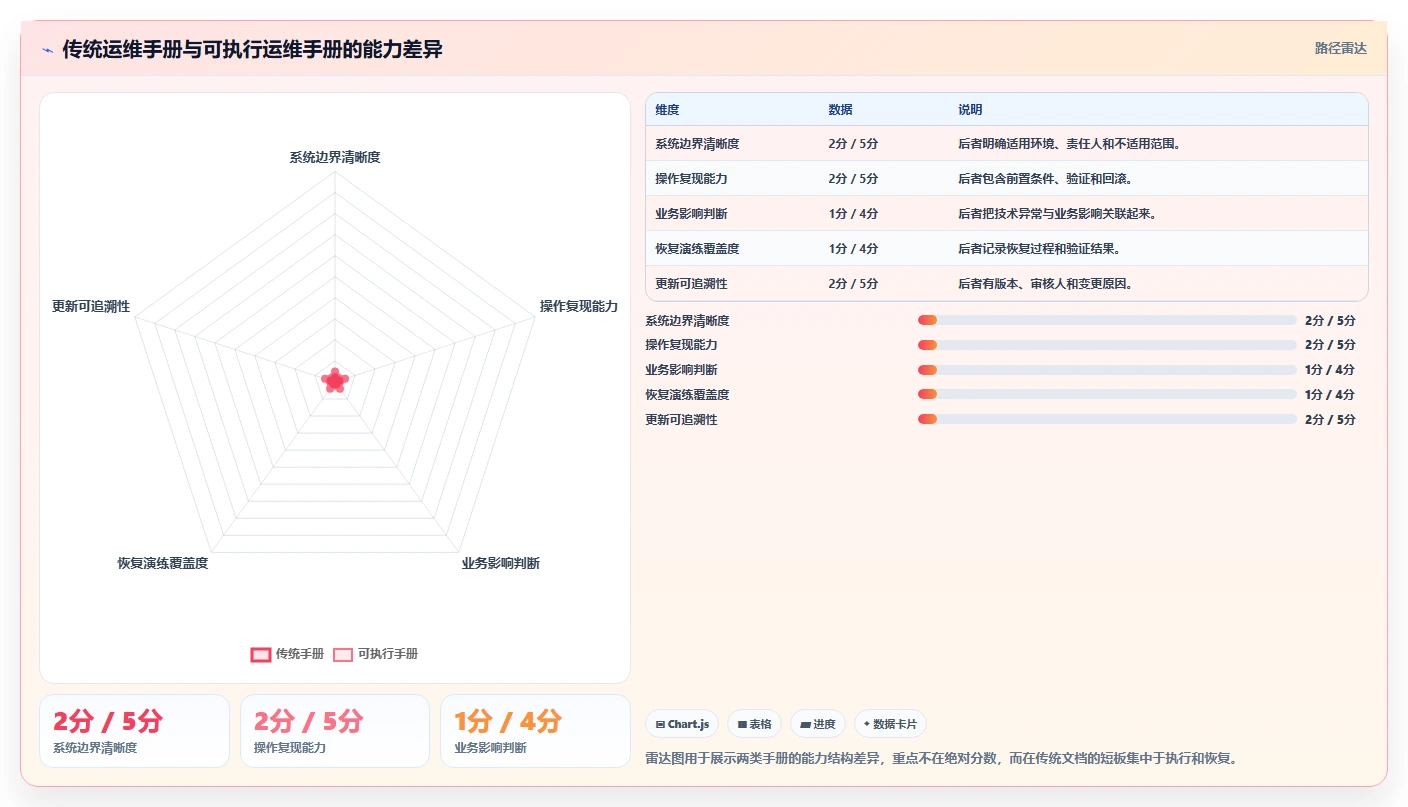The image size is (1408, 807).
Task: Click the 操作复现能力 progress bar
Action: click(1107, 345)
